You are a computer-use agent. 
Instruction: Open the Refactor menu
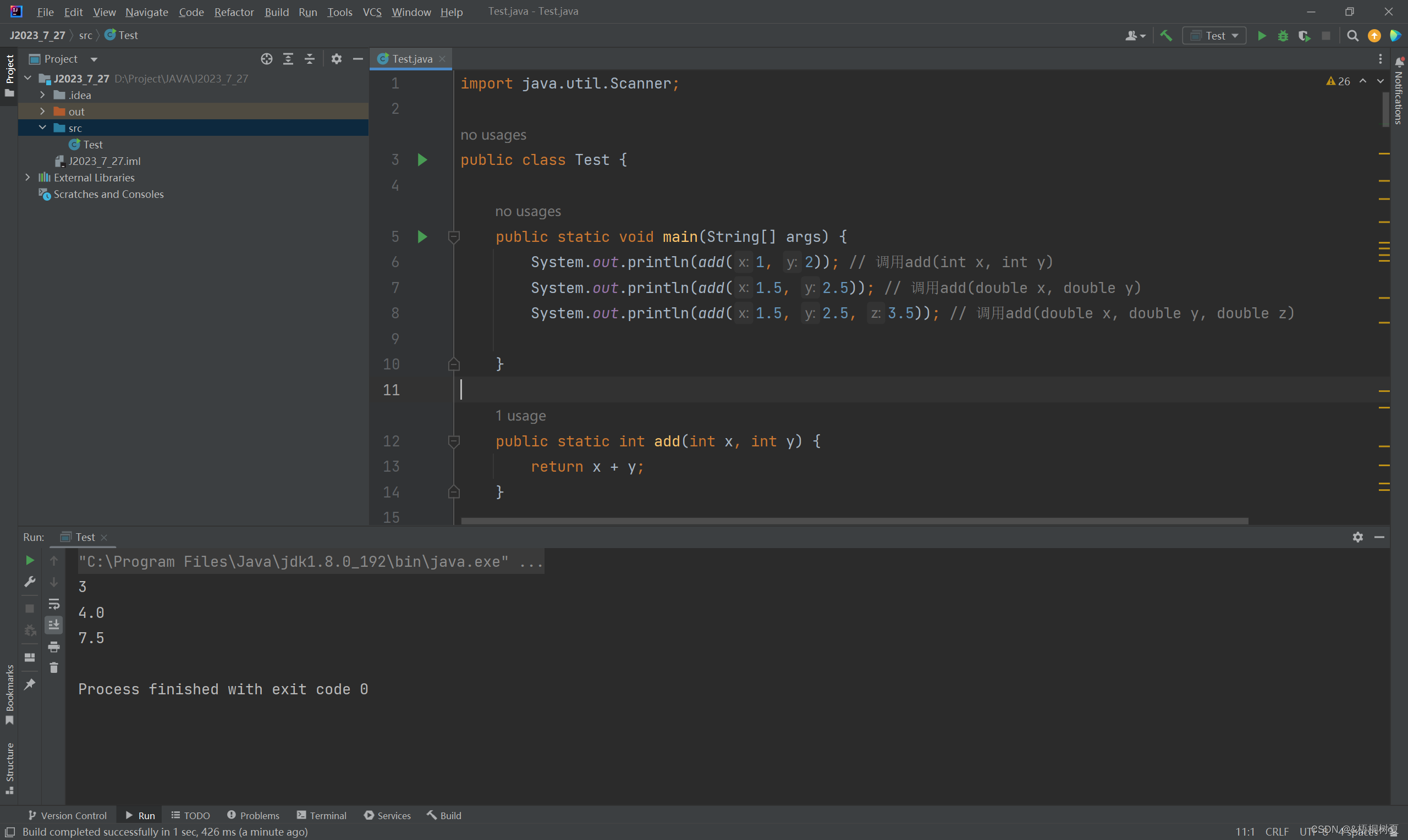coord(234,12)
